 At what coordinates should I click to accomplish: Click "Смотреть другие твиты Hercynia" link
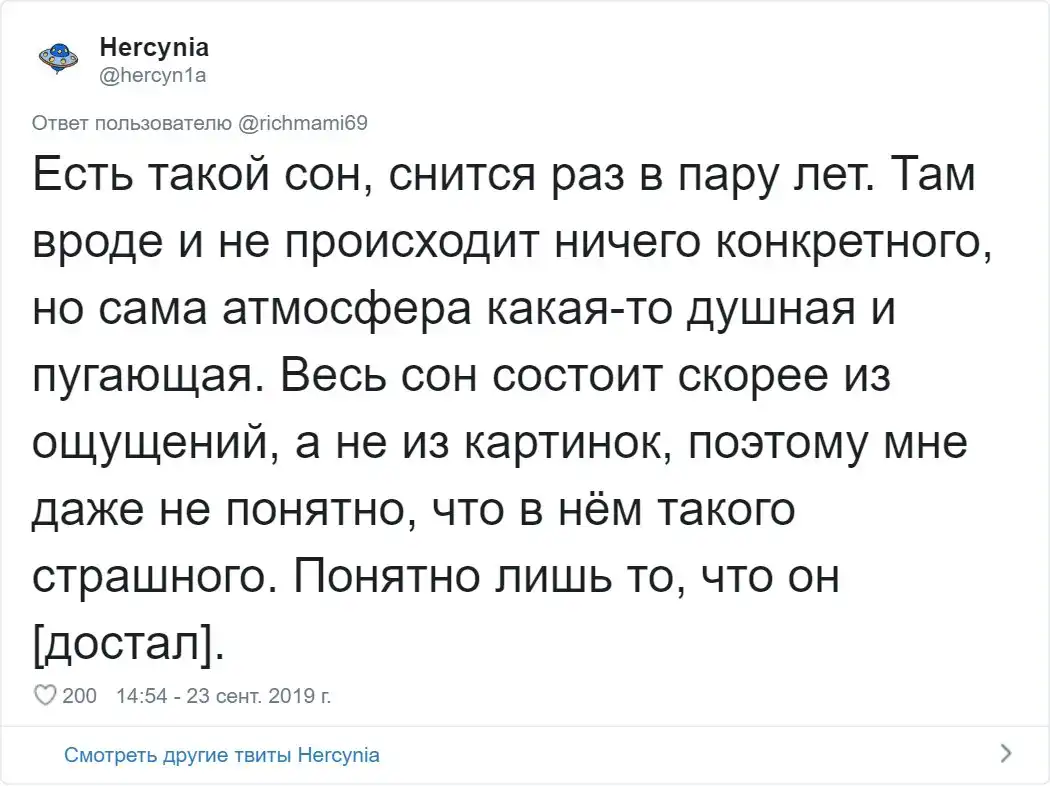(222, 754)
